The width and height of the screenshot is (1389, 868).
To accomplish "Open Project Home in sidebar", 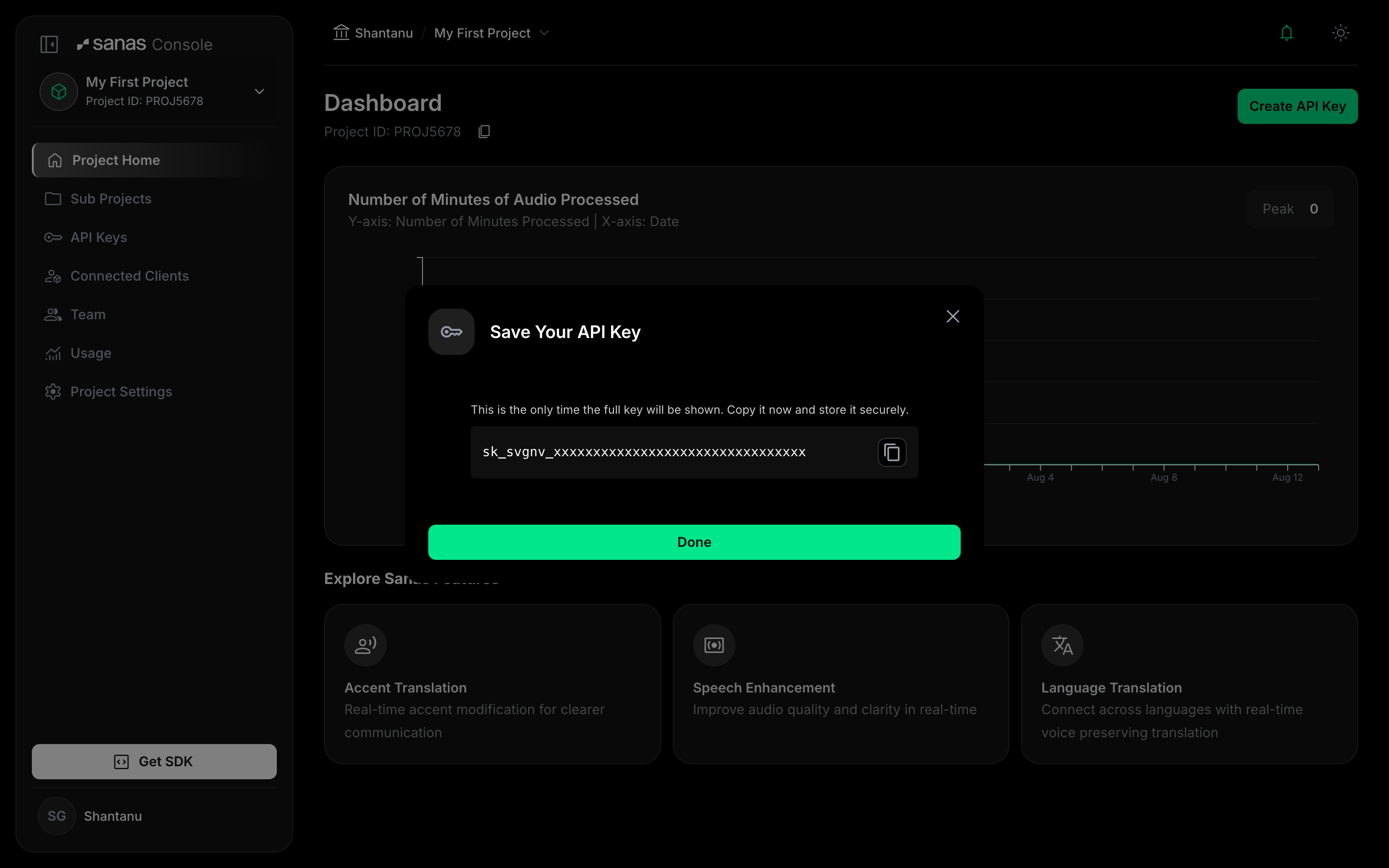I will click(154, 160).
